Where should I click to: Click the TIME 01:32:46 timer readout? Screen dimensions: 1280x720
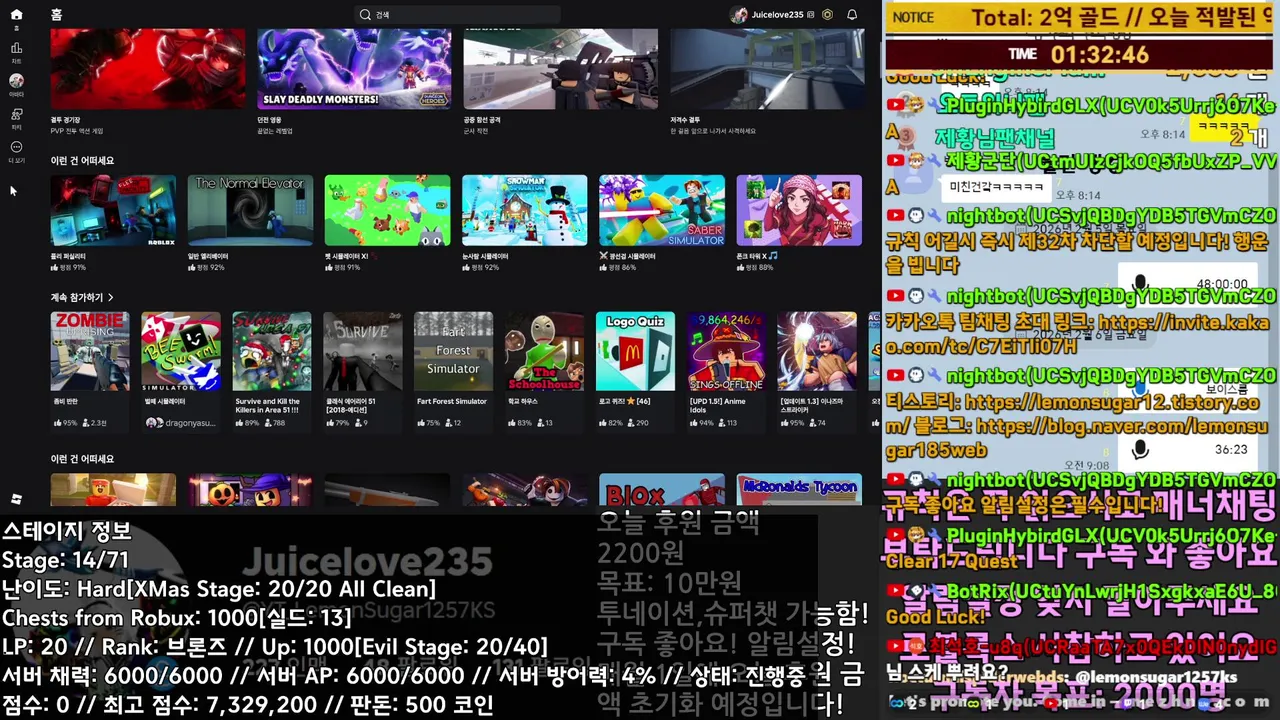point(1078,55)
